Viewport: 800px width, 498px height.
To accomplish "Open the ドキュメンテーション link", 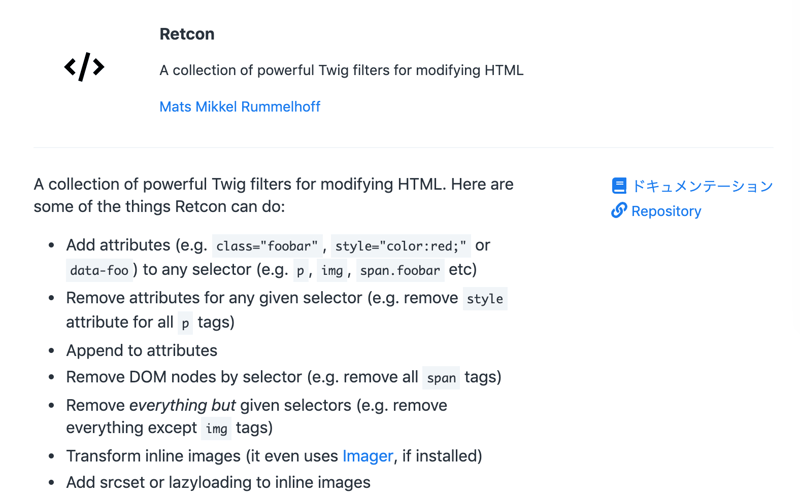I will click(x=702, y=186).
